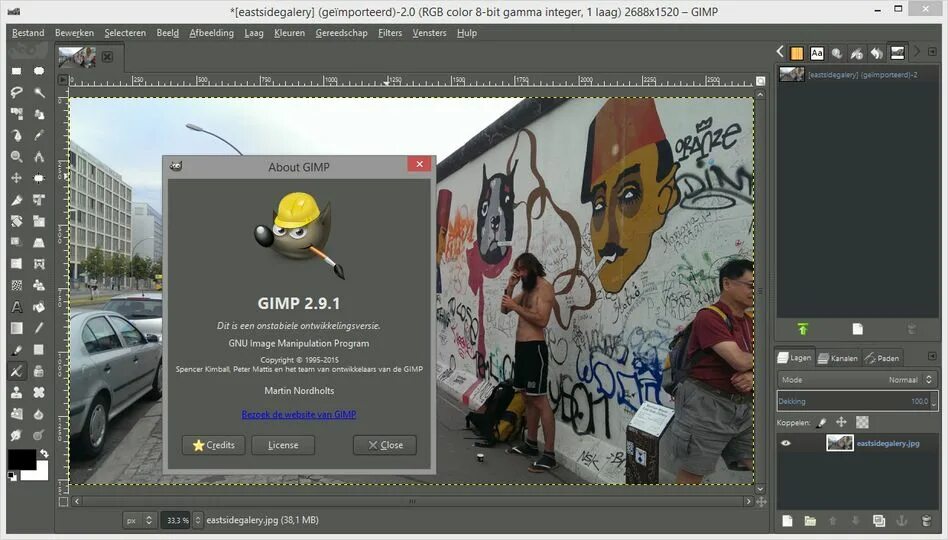The height and width of the screenshot is (540, 948).
Task: Select the Bucket Fill tool
Action: pyautogui.click(x=39, y=307)
